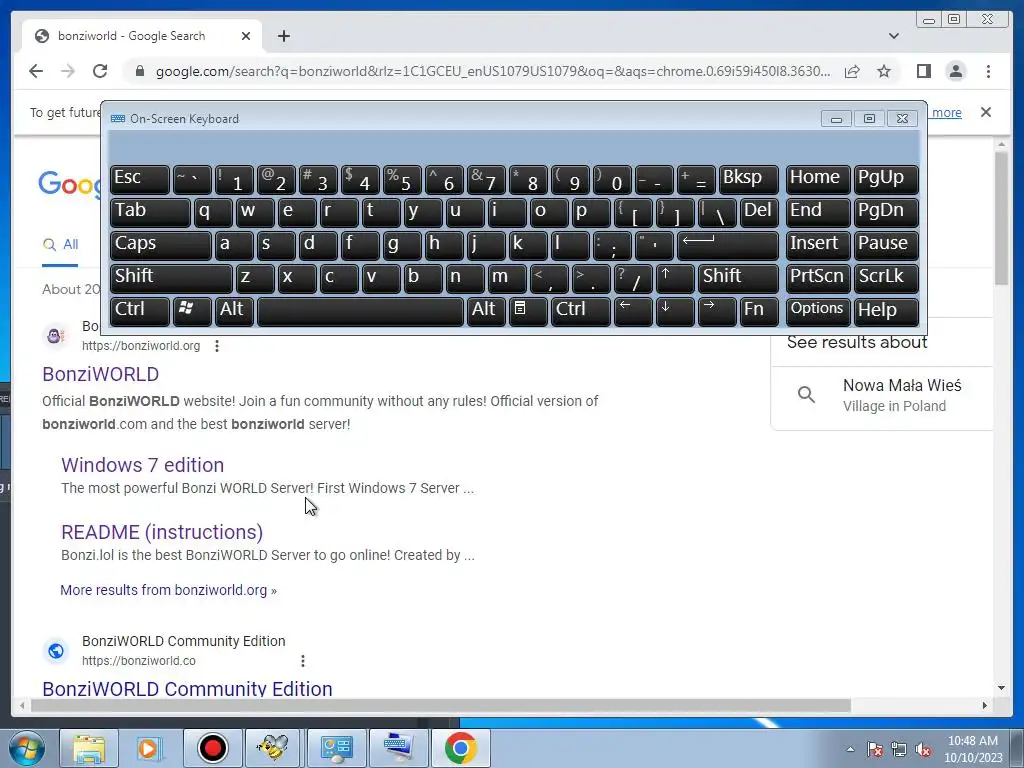This screenshot has height=768, width=1024.
Task: Open BonziWORLD Community Edition link
Action: coord(187,688)
